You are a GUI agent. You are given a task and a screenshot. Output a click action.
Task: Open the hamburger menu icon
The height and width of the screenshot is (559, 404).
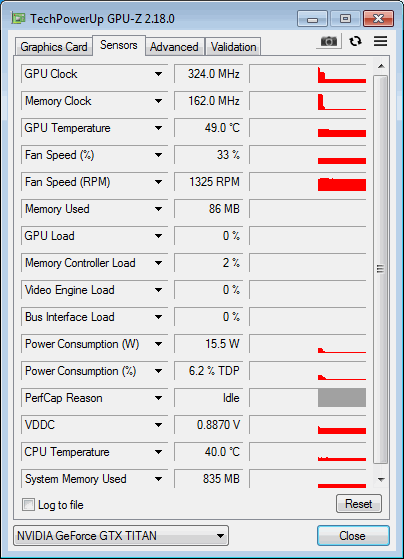380,41
